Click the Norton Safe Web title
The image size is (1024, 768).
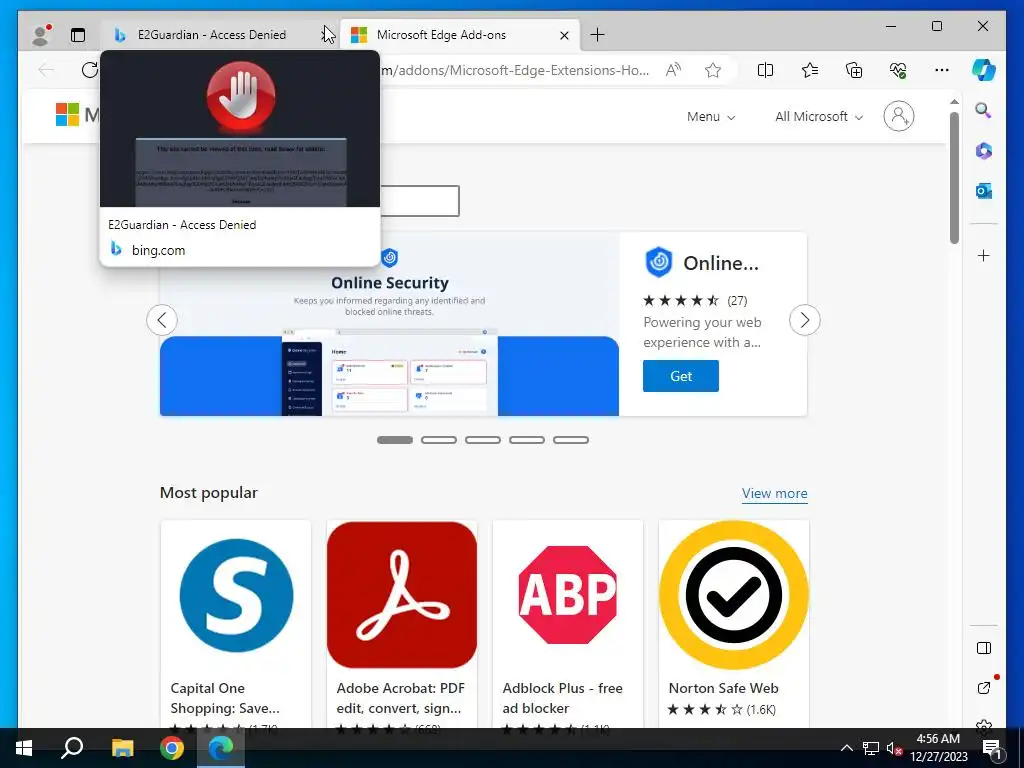[x=724, y=688]
